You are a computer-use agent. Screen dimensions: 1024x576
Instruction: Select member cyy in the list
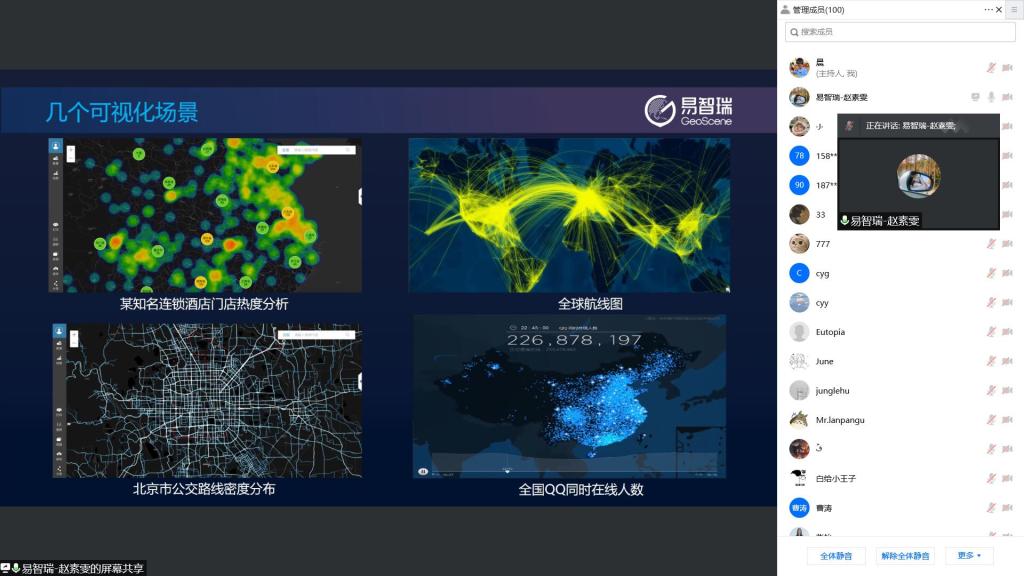[x=822, y=302]
